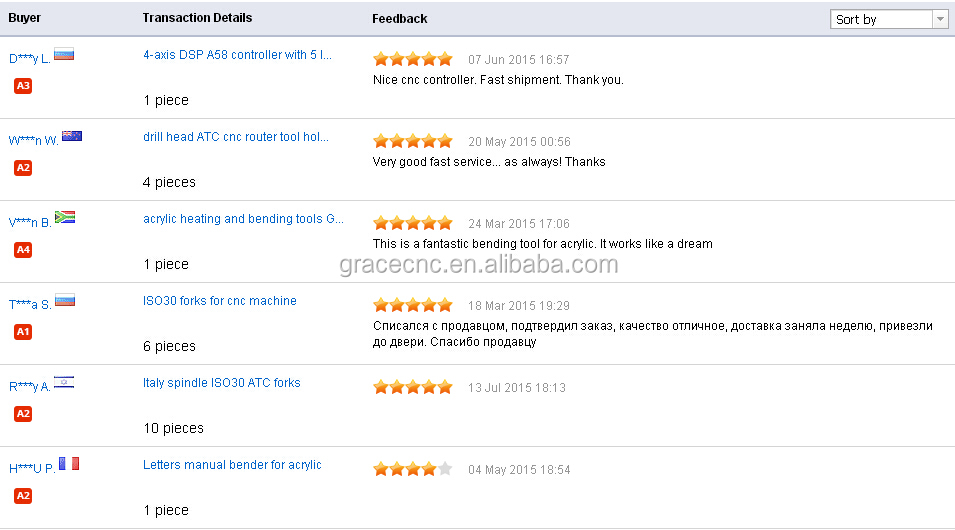The height and width of the screenshot is (530, 955).
Task: Click the four-star rating dated 04 May 2015
Action: 413,469
